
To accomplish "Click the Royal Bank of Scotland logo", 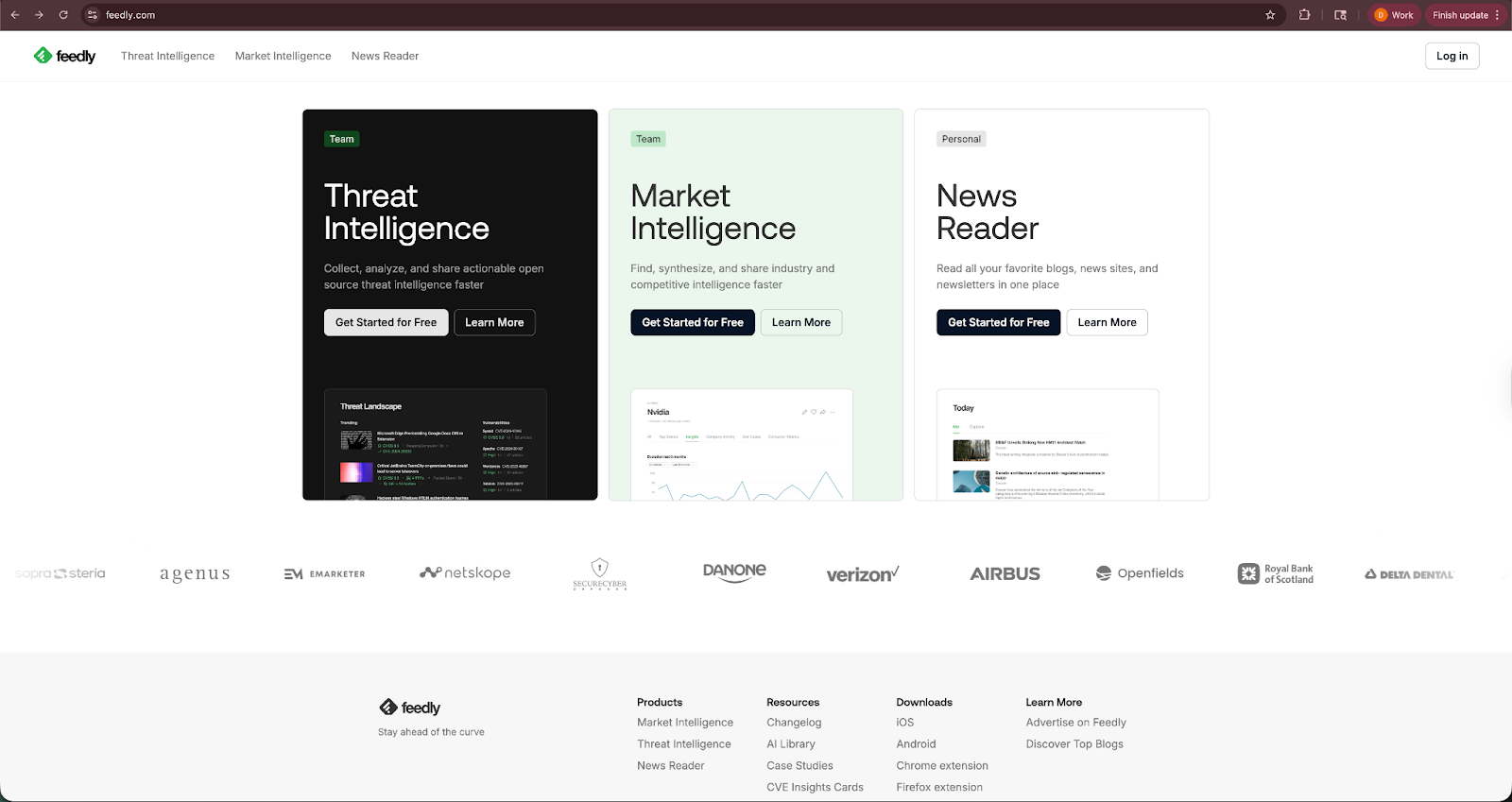I will [x=1276, y=573].
